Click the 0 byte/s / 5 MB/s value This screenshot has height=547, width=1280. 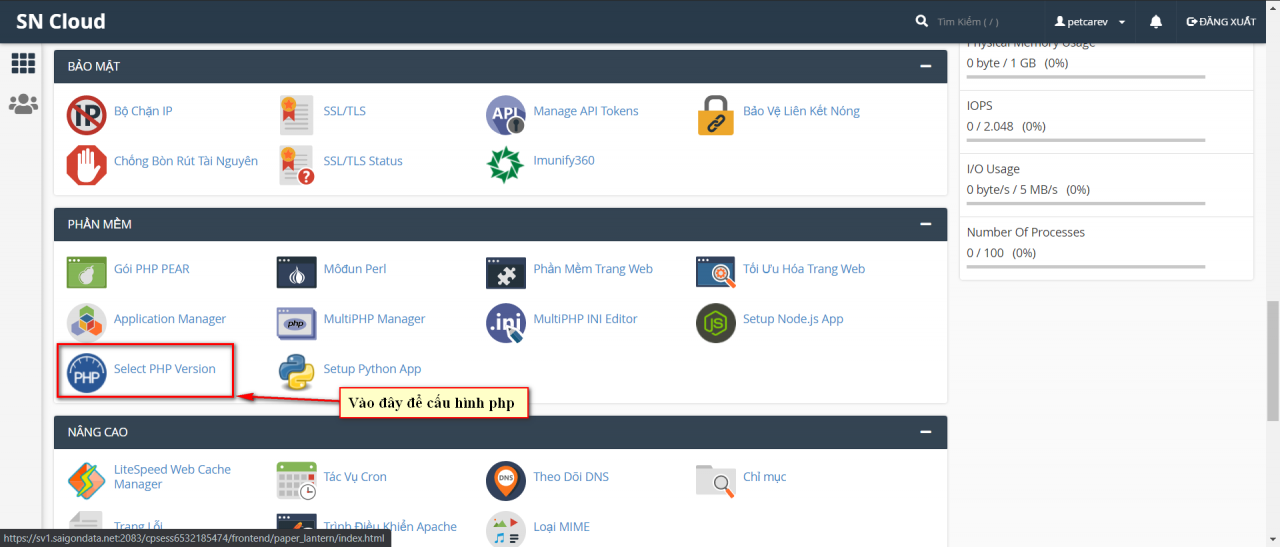[1014, 190]
